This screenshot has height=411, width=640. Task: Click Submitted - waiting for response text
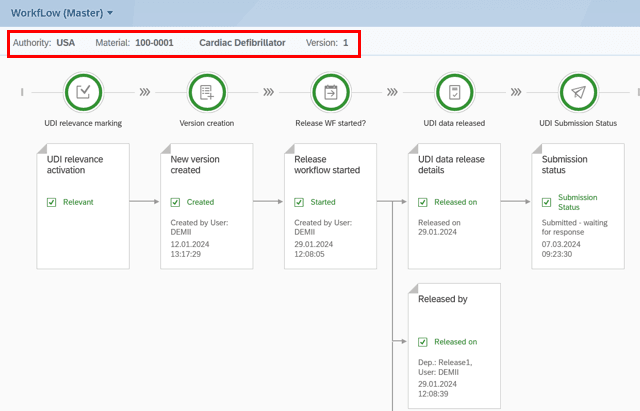(574, 227)
